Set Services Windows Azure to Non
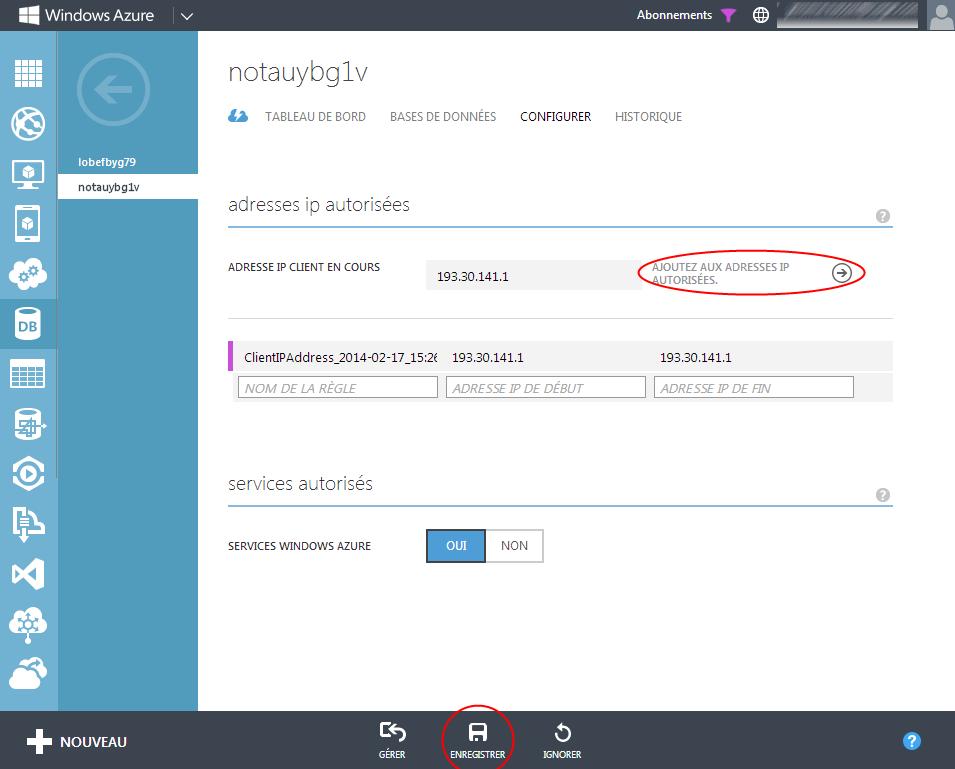 pyautogui.click(x=515, y=546)
